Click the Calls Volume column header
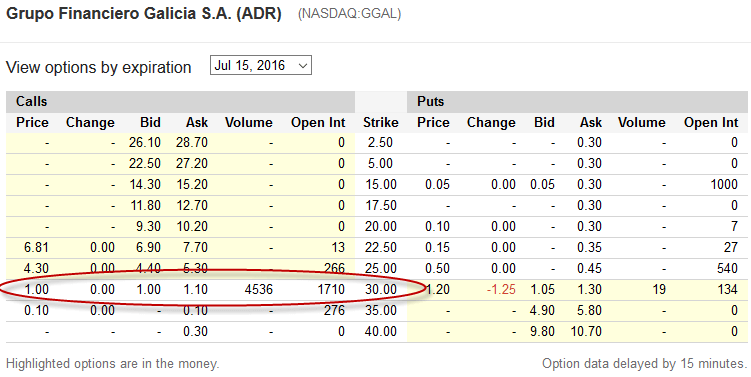 [x=249, y=123]
